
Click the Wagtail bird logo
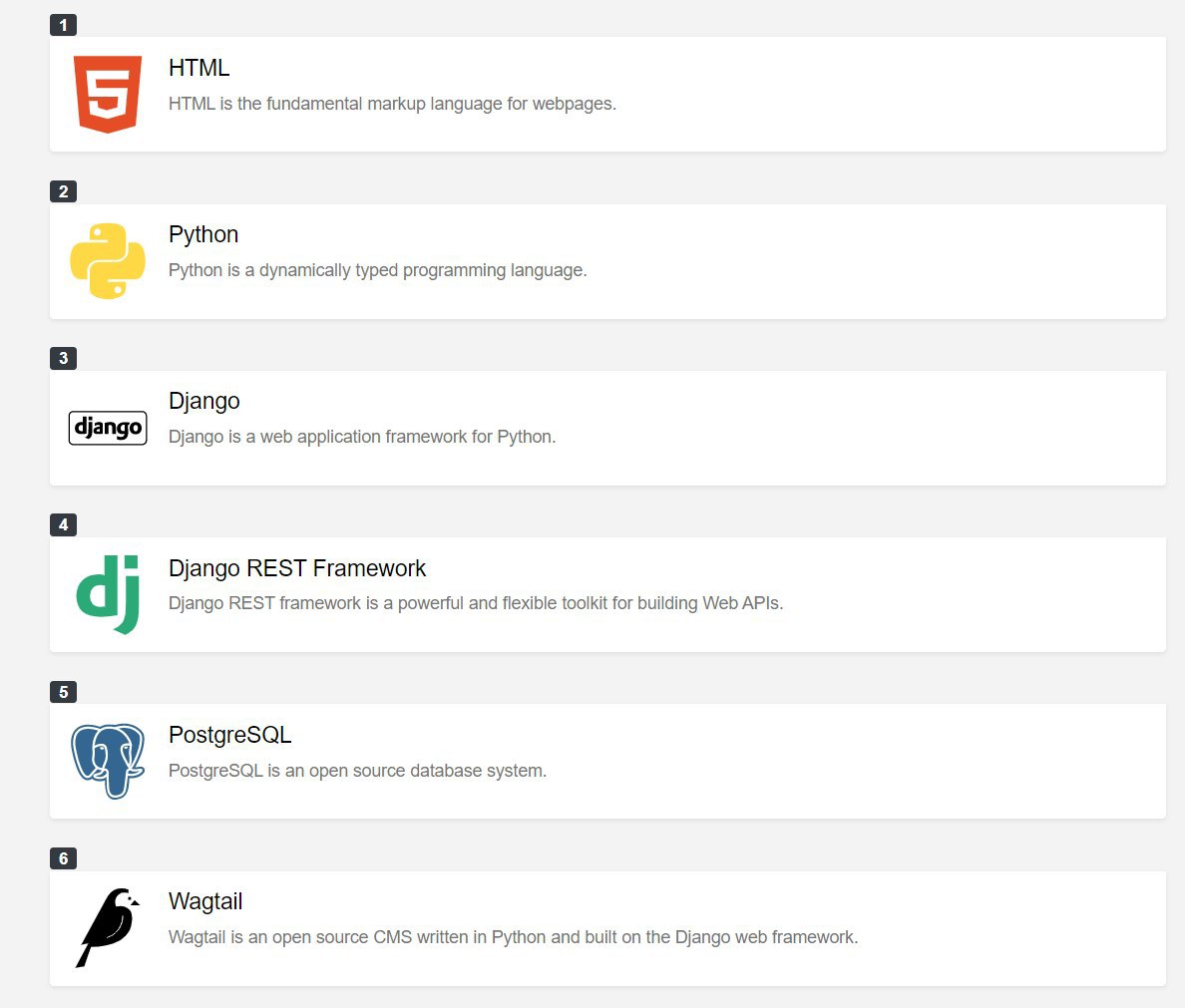(x=108, y=928)
